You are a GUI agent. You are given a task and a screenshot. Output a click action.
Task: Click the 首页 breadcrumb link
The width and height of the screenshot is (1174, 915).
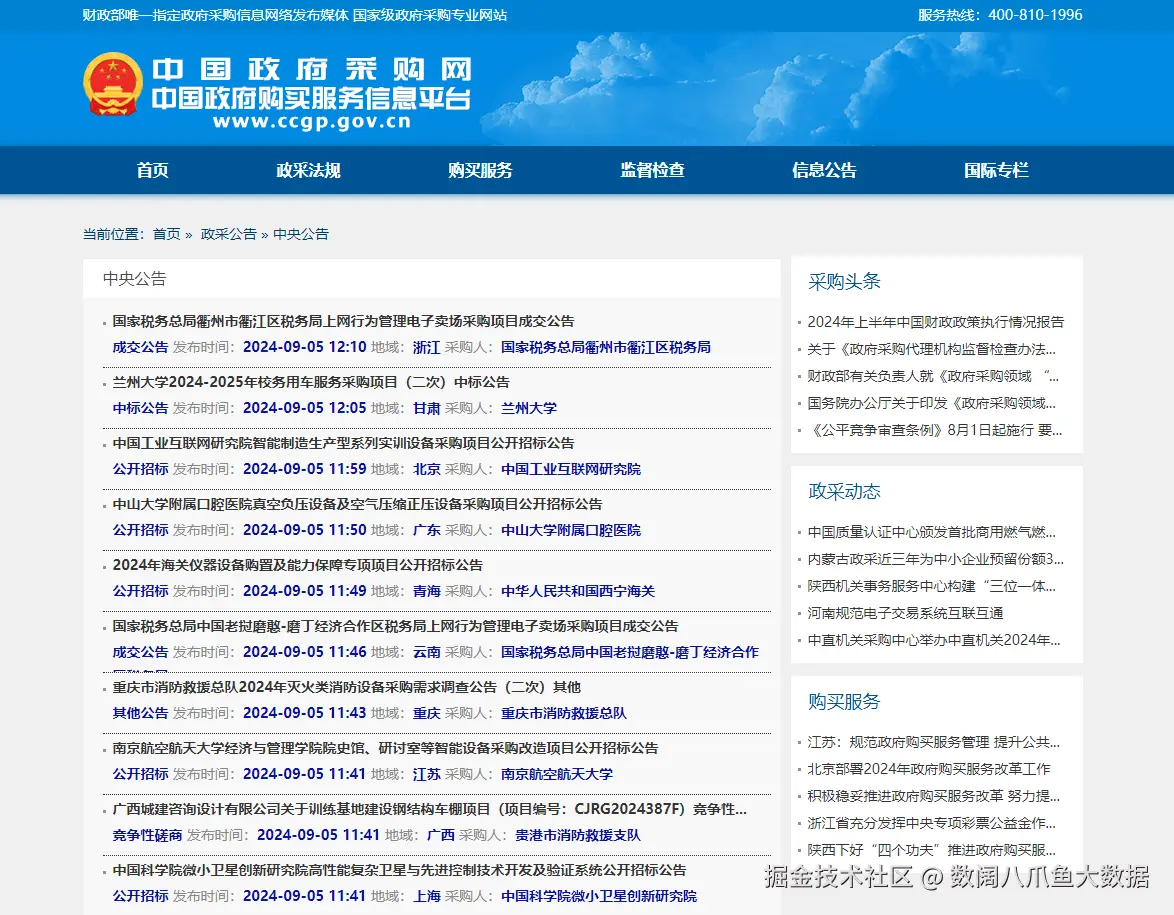[166, 234]
